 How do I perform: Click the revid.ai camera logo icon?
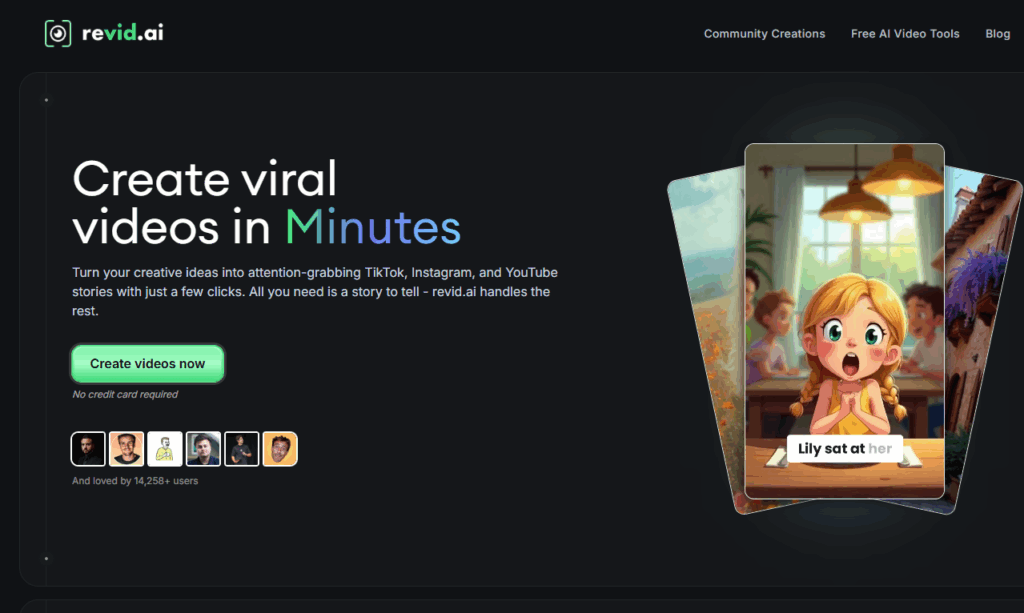click(x=57, y=33)
